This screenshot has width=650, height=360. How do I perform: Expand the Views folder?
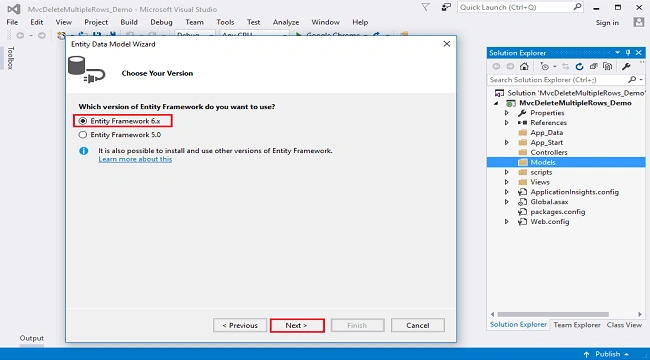coord(507,182)
